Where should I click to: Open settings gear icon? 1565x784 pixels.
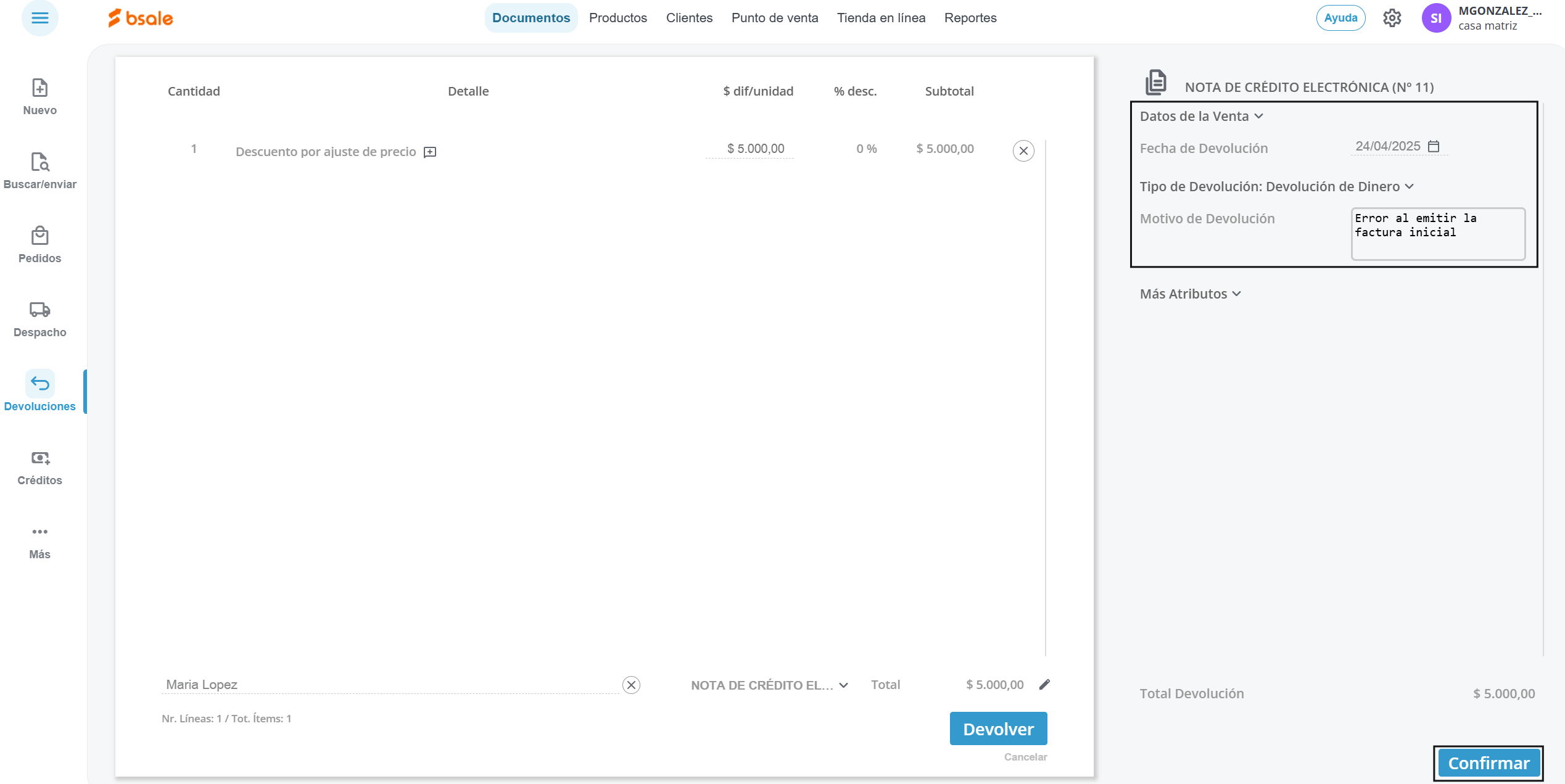click(x=1392, y=18)
